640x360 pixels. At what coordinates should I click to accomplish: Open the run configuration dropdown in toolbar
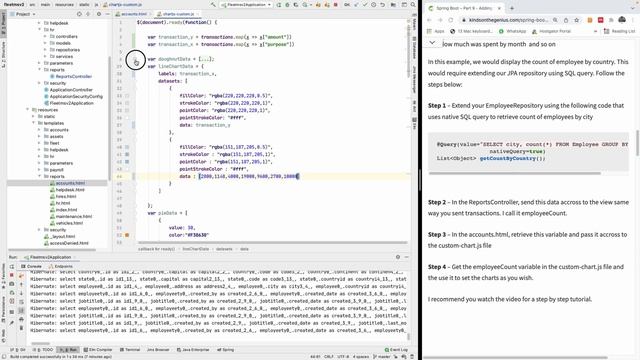(246, 4)
